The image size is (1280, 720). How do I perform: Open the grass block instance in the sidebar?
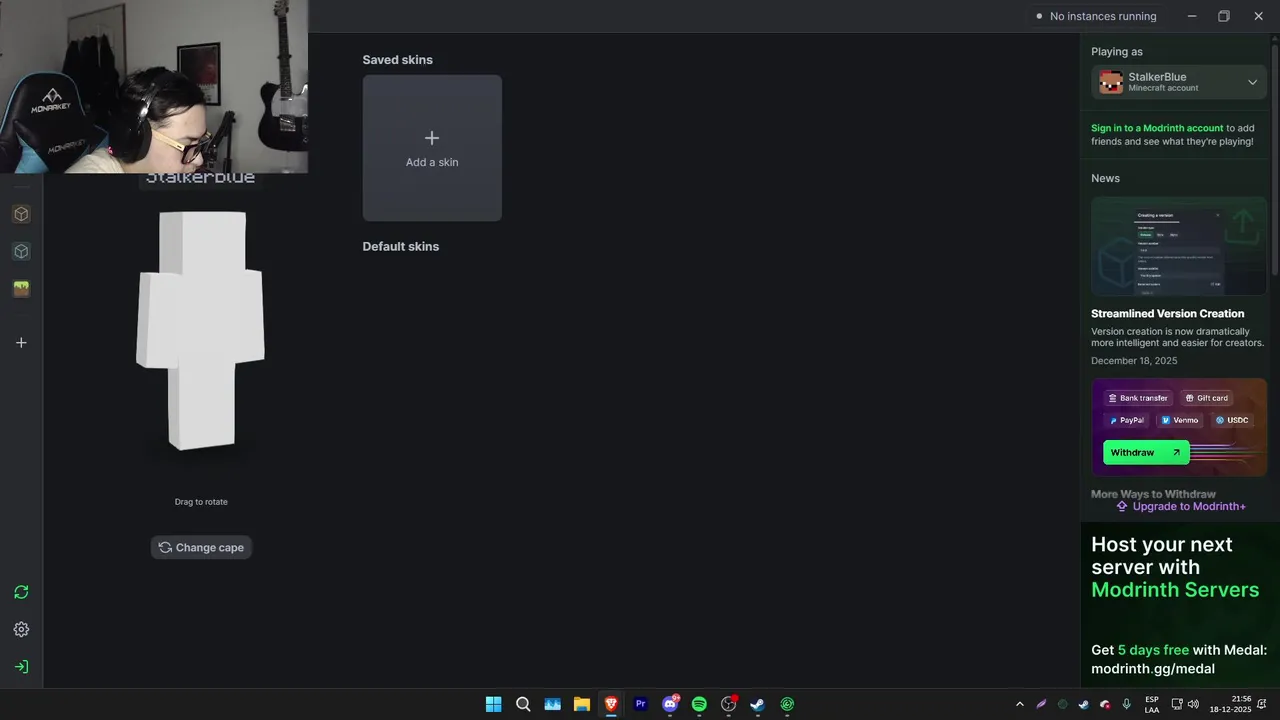point(21,289)
